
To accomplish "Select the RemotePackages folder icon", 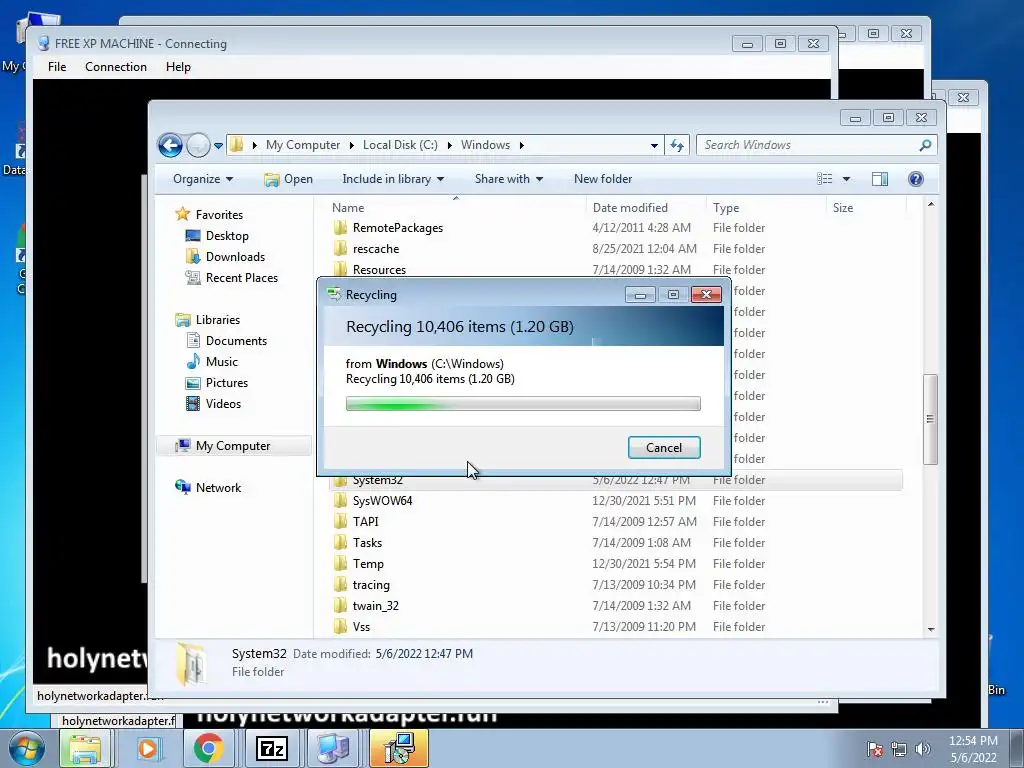I will coord(340,228).
